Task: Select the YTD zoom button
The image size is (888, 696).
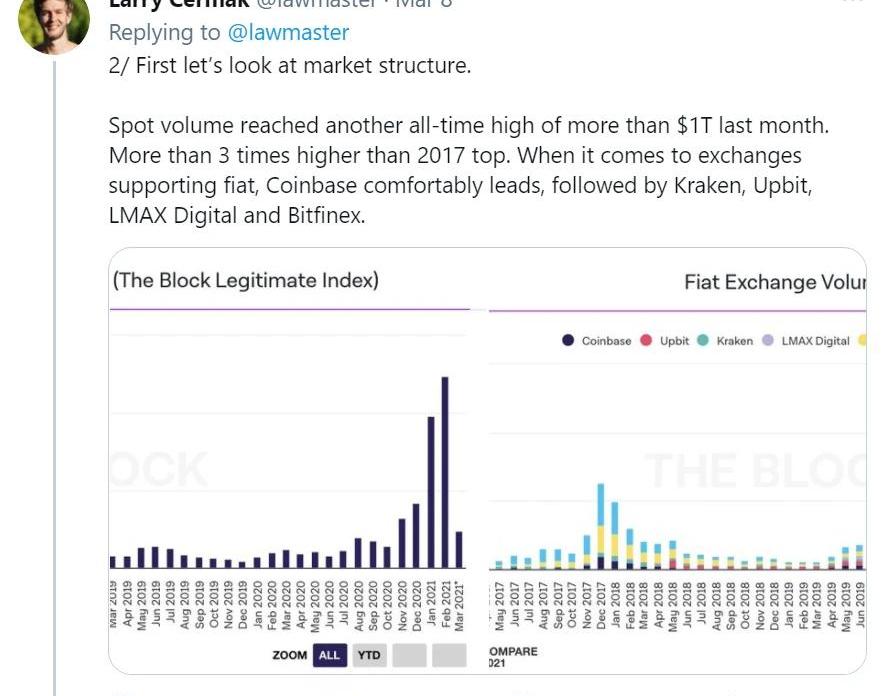Action: [x=369, y=655]
